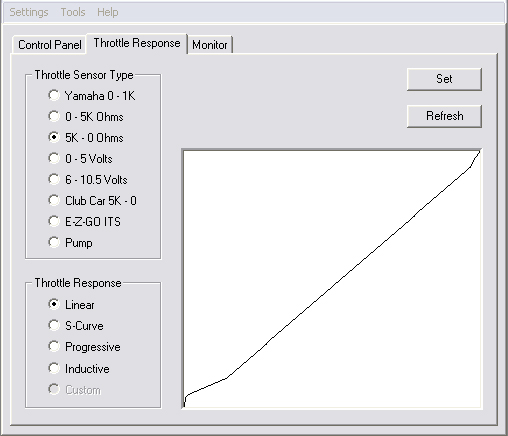
Task: Open the Settings menu
Action: [29, 12]
